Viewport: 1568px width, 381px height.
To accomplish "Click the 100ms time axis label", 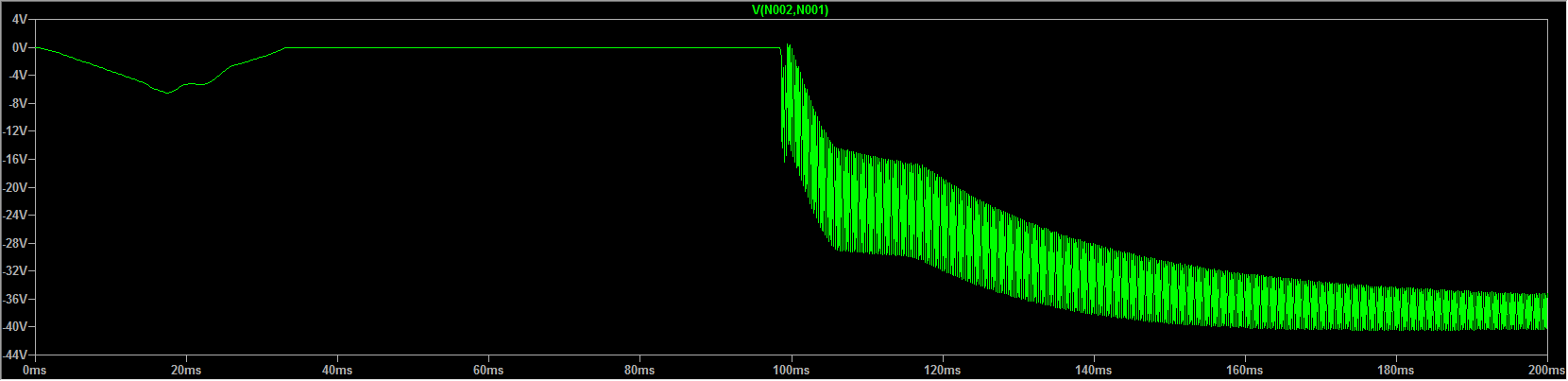I will tap(791, 371).
